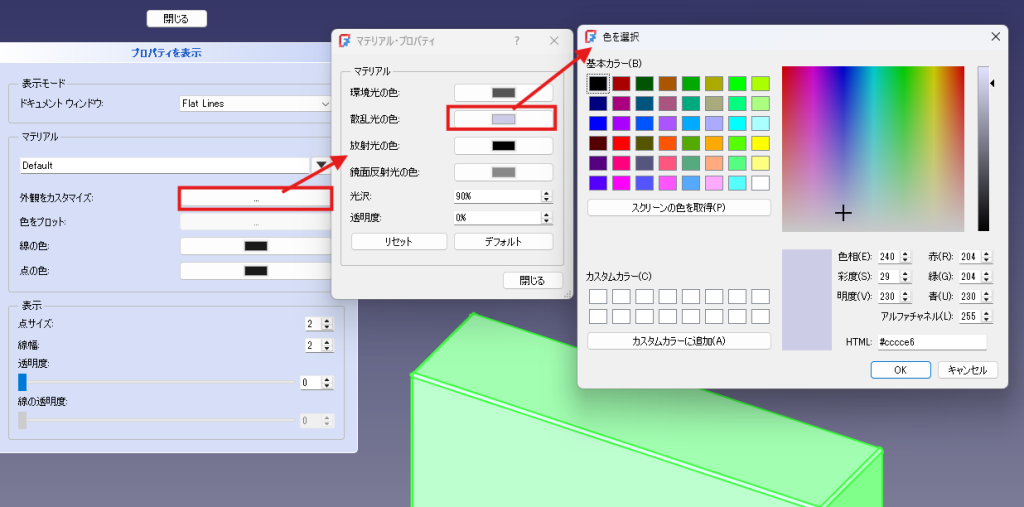This screenshot has height=507, width=1024.
Task: Open the ドキュメント ウィンドウ Flat Lines dropdown
Action: point(254,103)
